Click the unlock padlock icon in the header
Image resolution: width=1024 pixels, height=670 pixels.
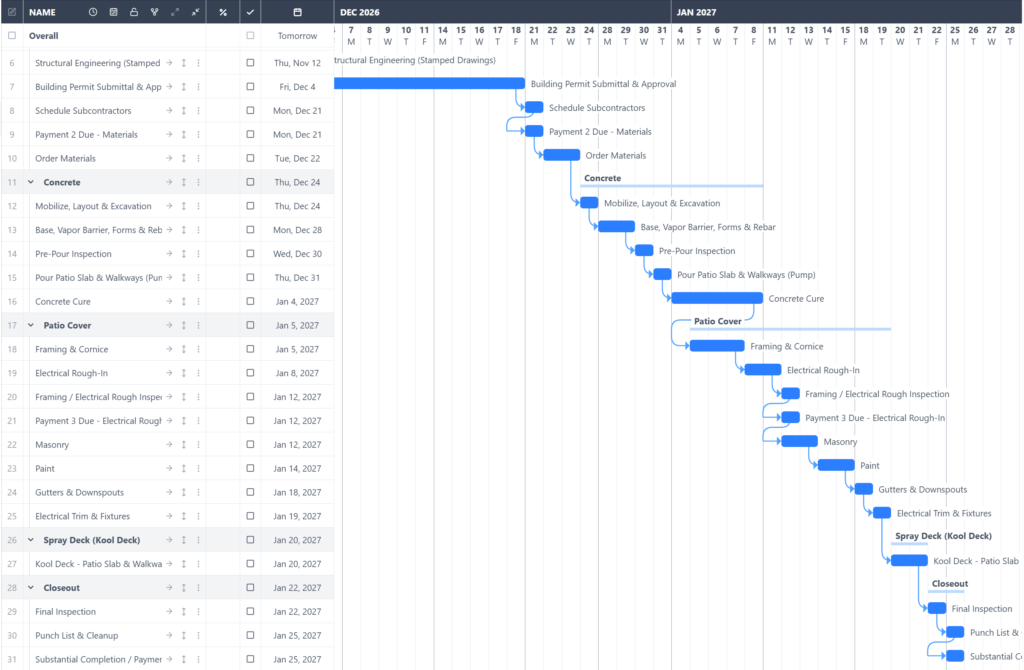pos(134,12)
